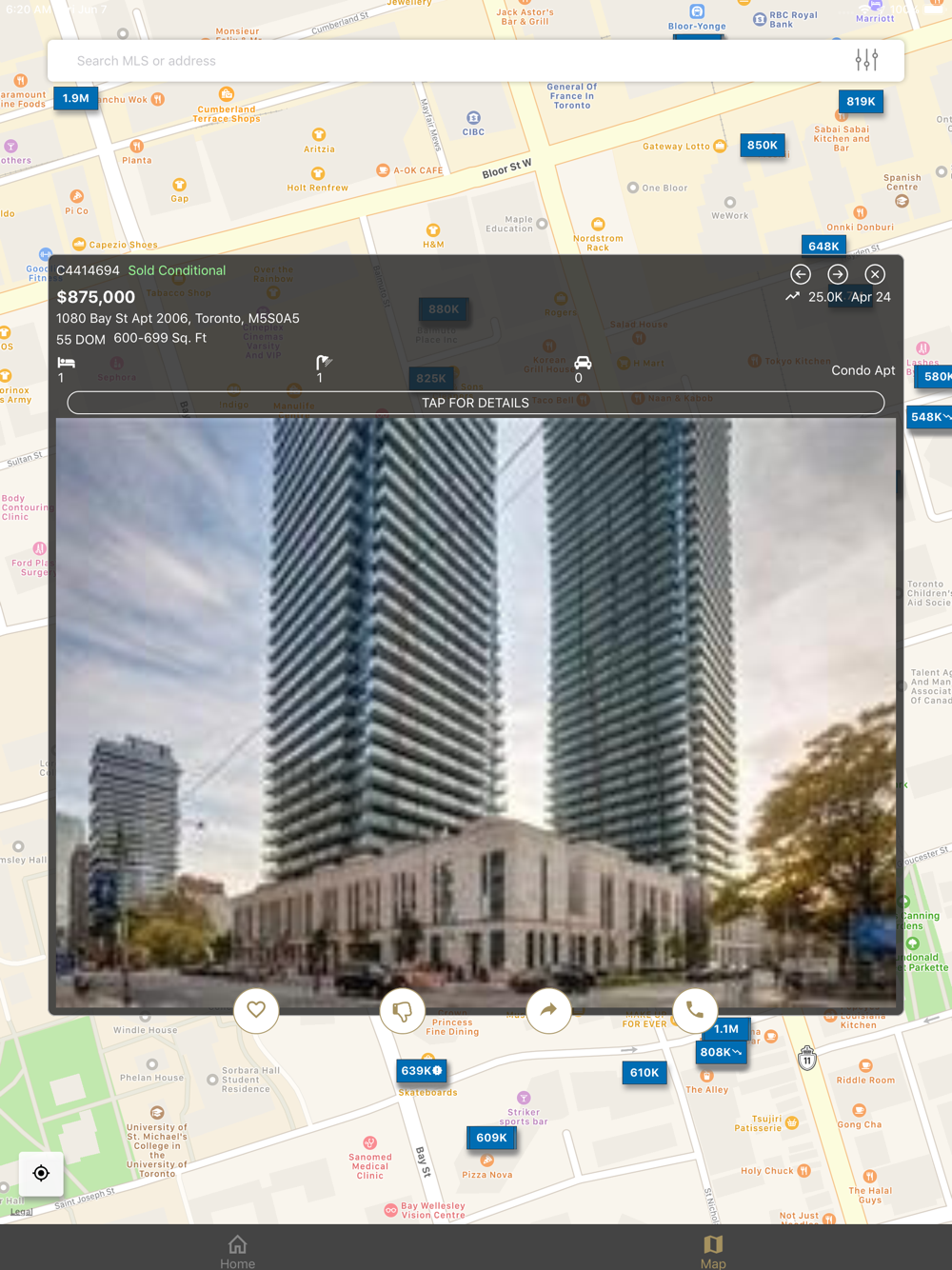Open the 819K listing marker

[x=861, y=101]
